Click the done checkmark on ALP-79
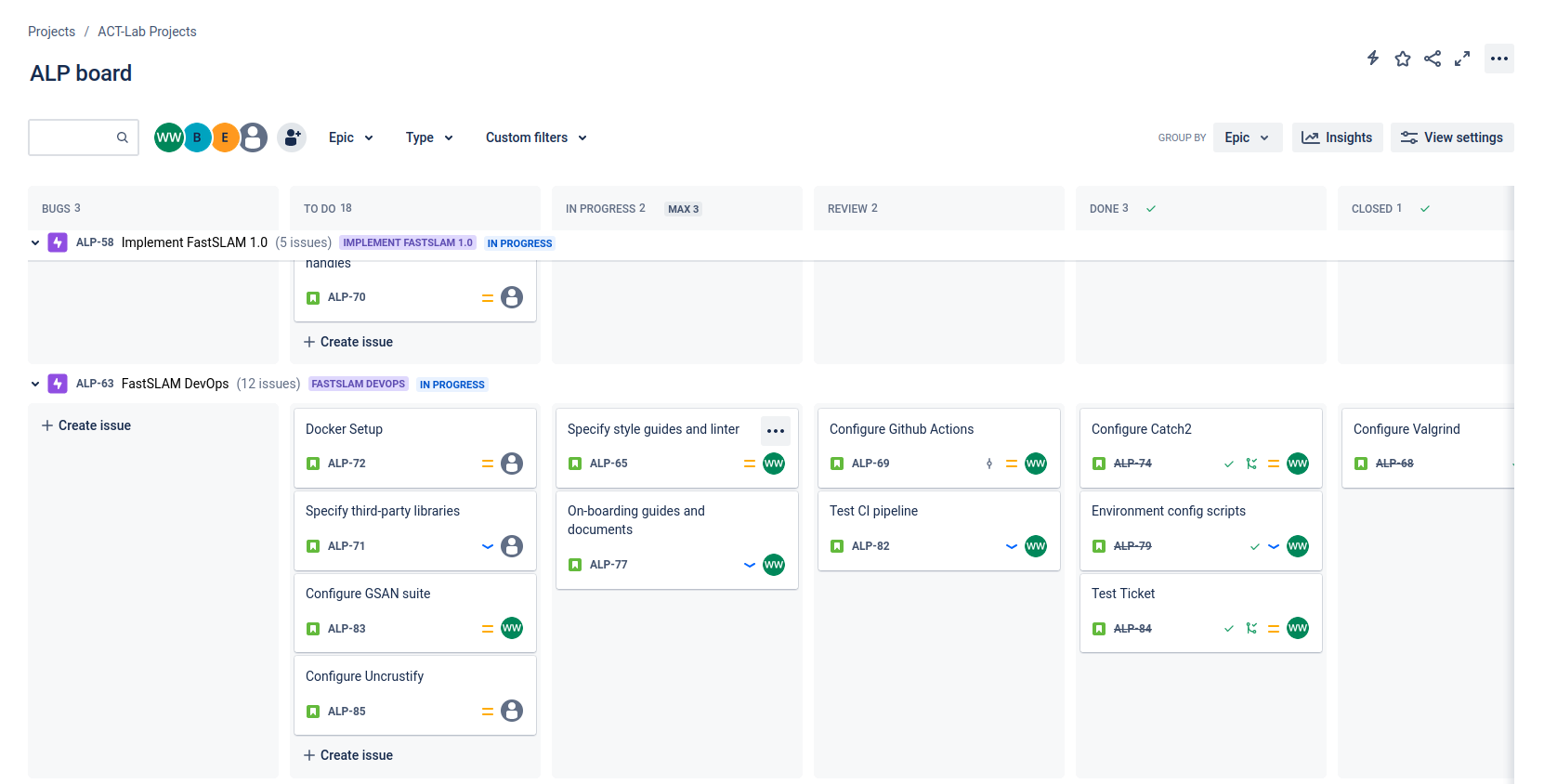Image resolution: width=1544 pixels, height=784 pixels. pyautogui.click(x=1255, y=546)
